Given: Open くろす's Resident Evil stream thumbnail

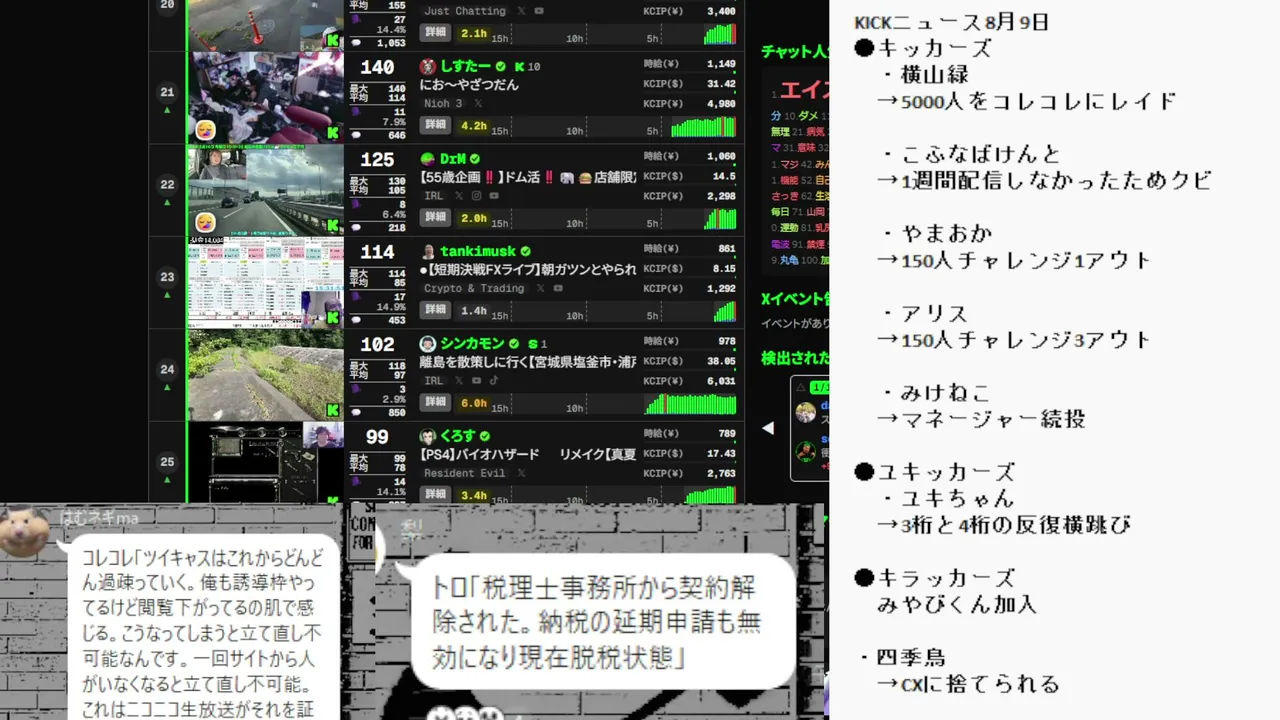Looking at the screenshot, I should pos(266,462).
